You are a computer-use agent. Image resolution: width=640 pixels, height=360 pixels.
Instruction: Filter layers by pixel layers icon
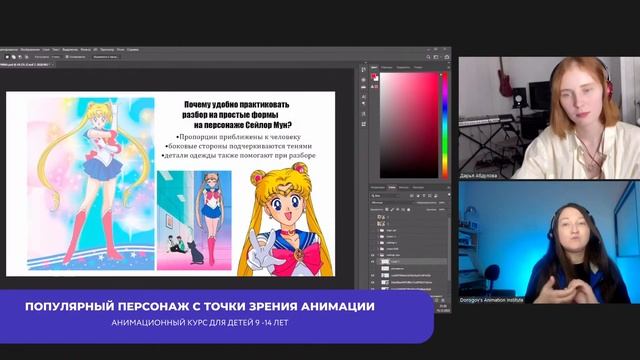411,196
